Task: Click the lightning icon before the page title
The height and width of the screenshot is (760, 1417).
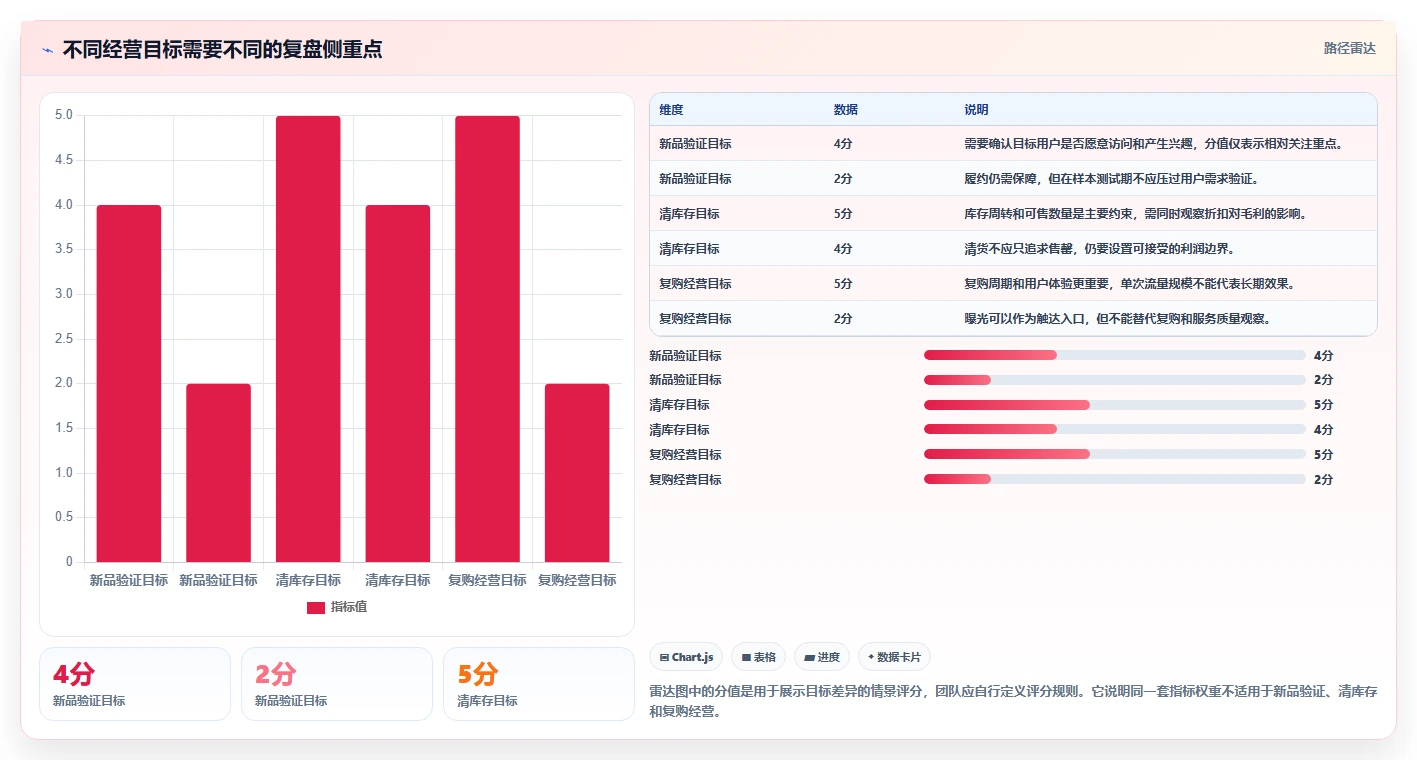Action: (47, 50)
